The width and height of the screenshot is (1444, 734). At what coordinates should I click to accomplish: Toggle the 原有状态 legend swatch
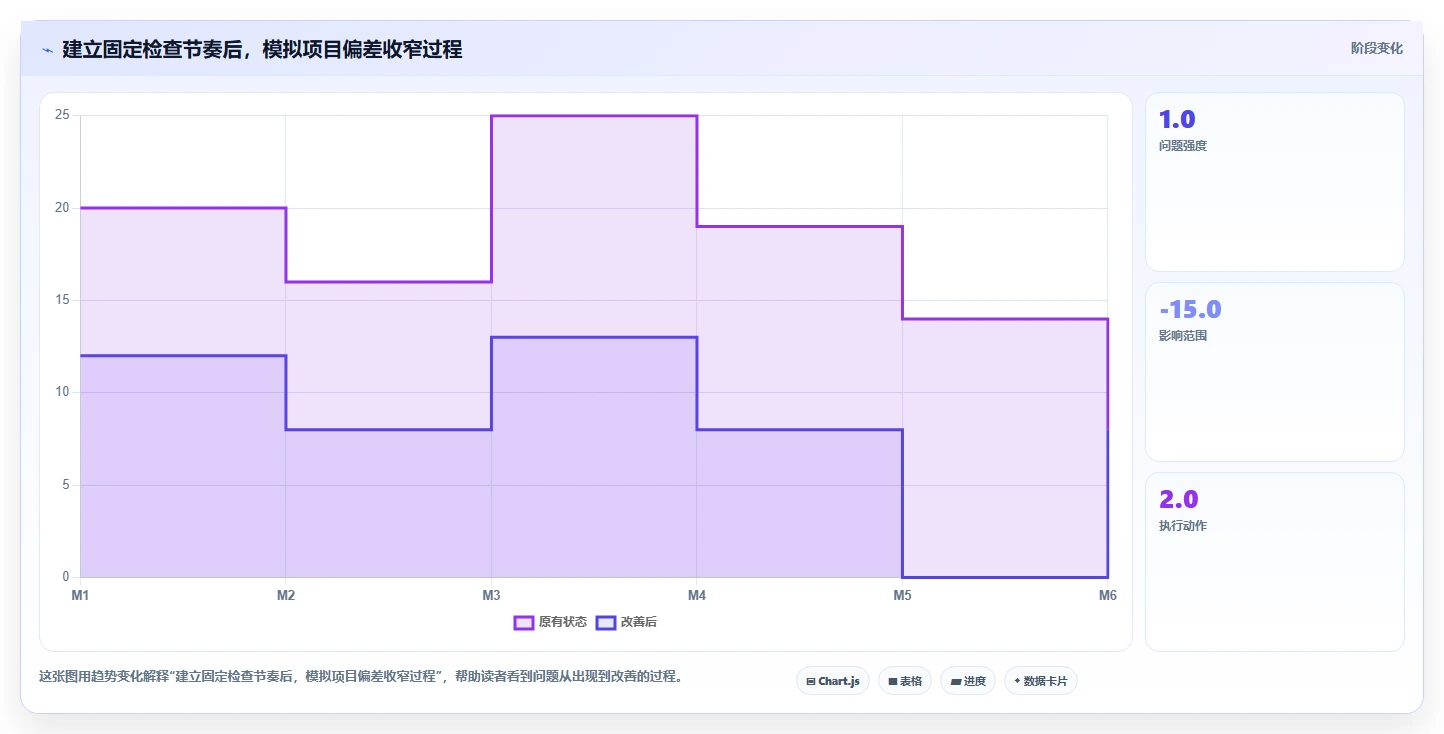524,622
